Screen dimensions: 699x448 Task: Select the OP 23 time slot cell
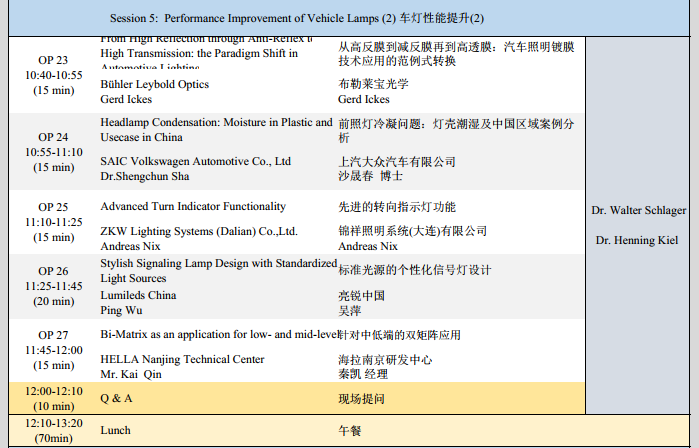(53, 75)
